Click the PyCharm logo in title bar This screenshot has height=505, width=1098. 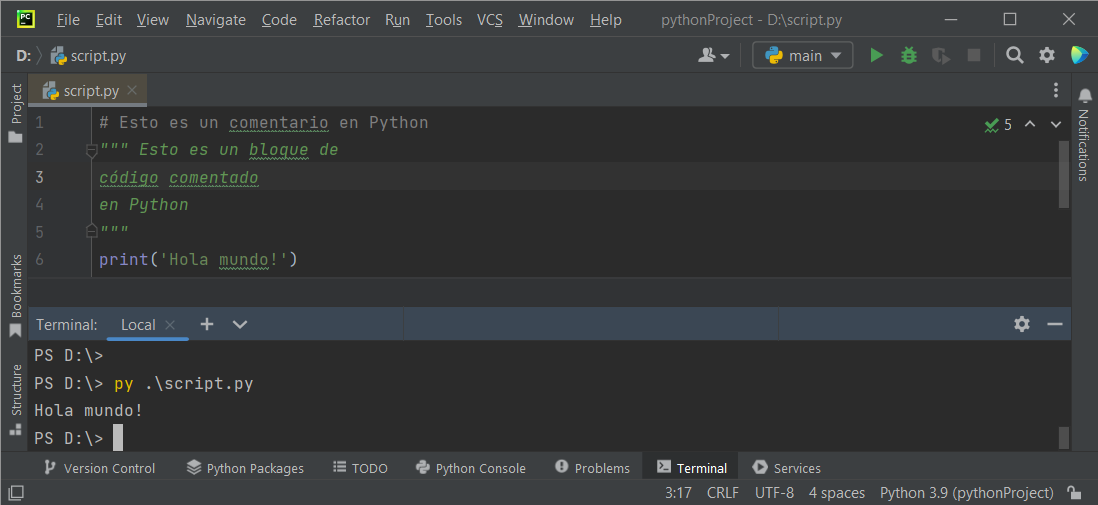(27, 20)
